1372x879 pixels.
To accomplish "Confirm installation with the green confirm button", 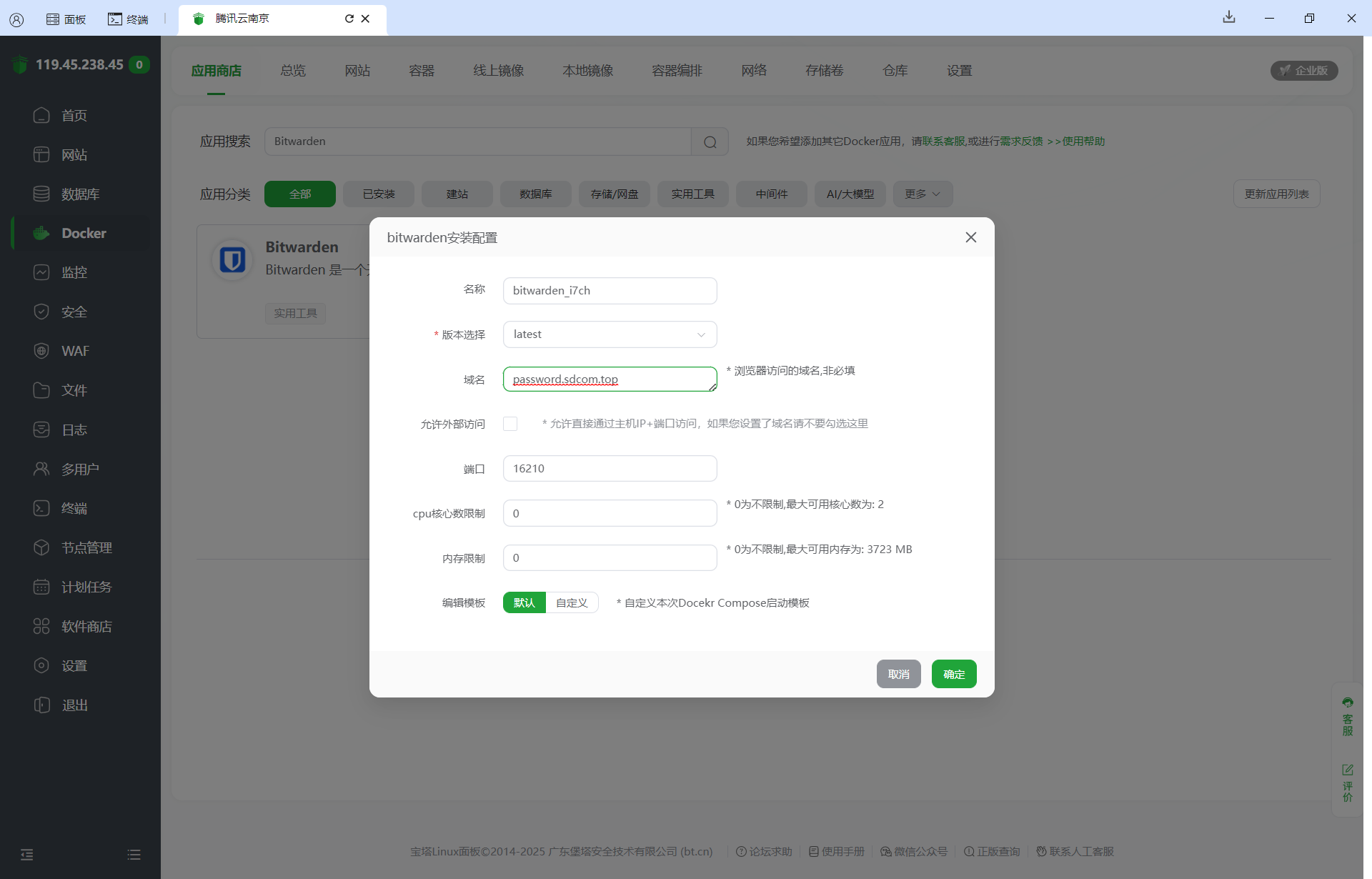I will [953, 674].
